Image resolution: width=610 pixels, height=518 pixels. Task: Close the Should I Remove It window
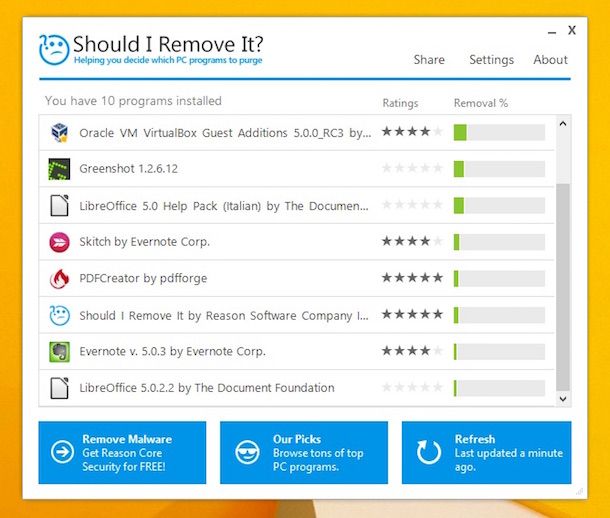[x=572, y=30]
